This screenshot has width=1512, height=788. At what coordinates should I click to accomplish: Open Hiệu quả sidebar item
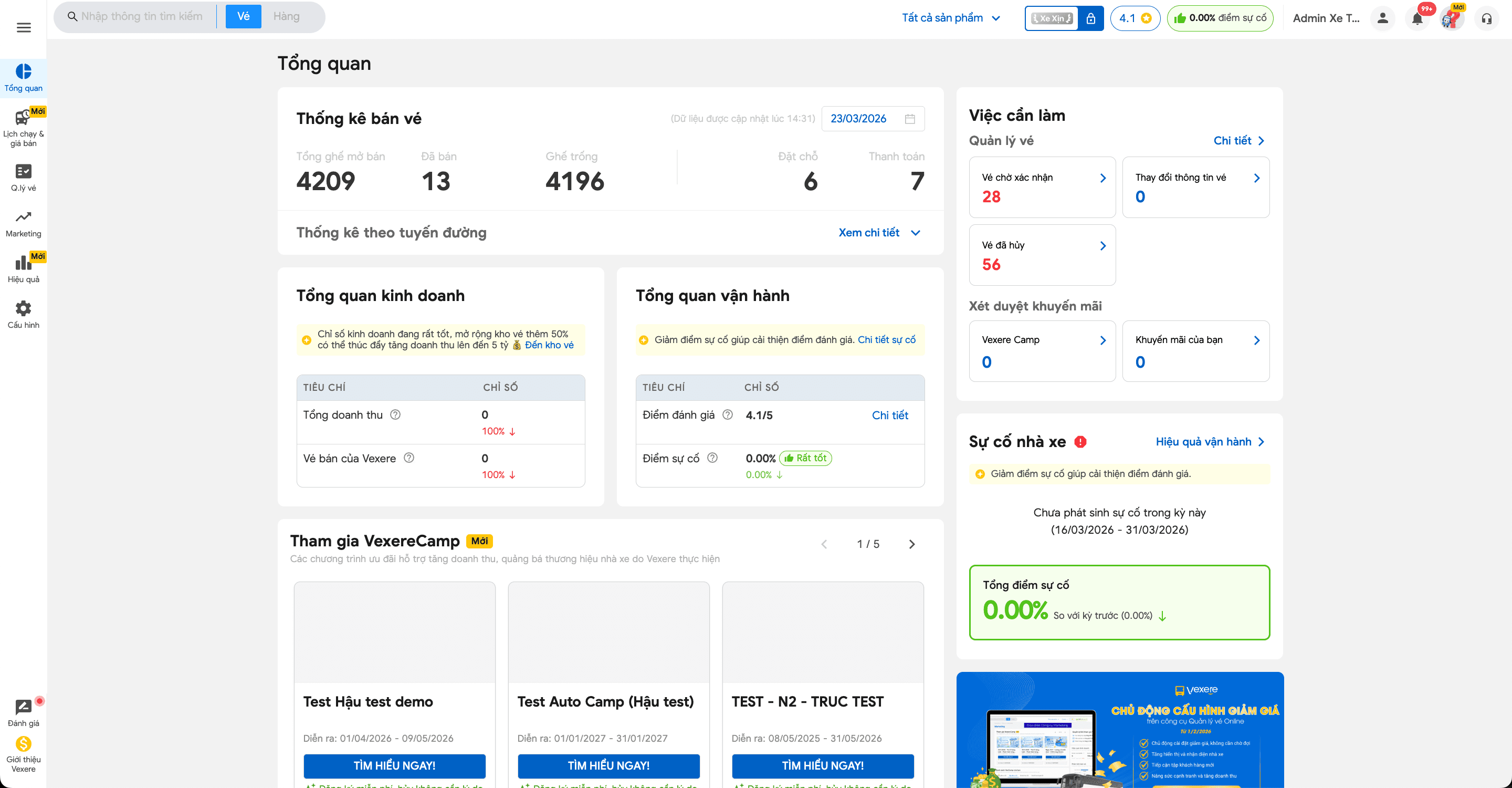click(x=24, y=268)
